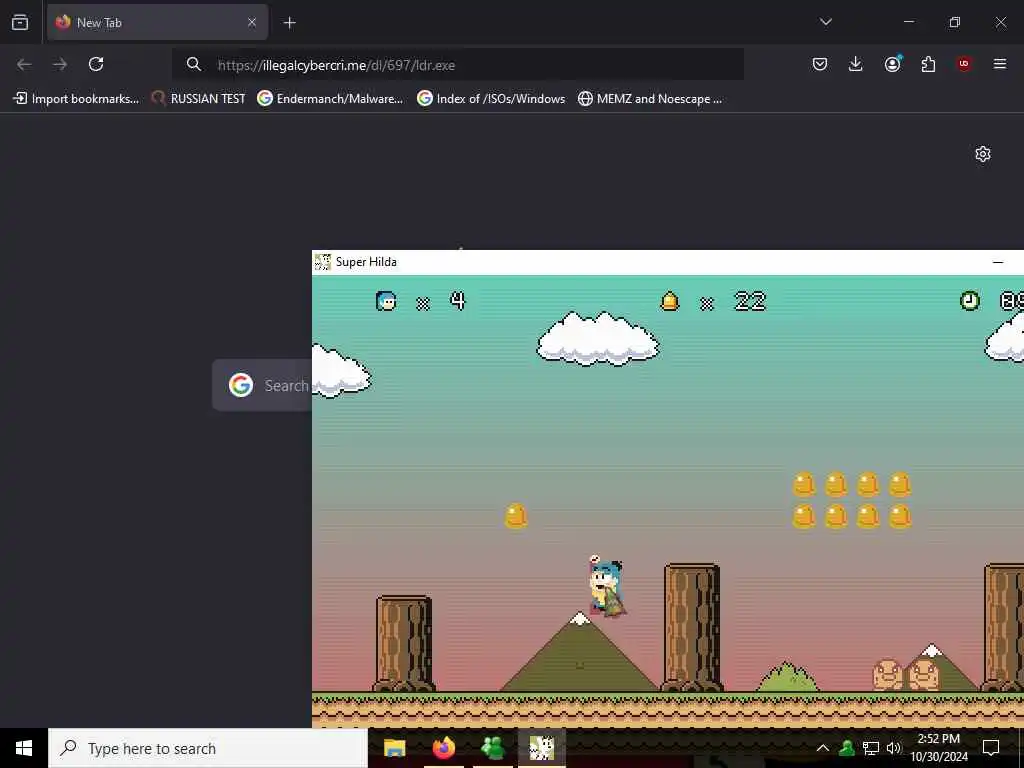Minimize the Super Hilda game window

point(998,262)
